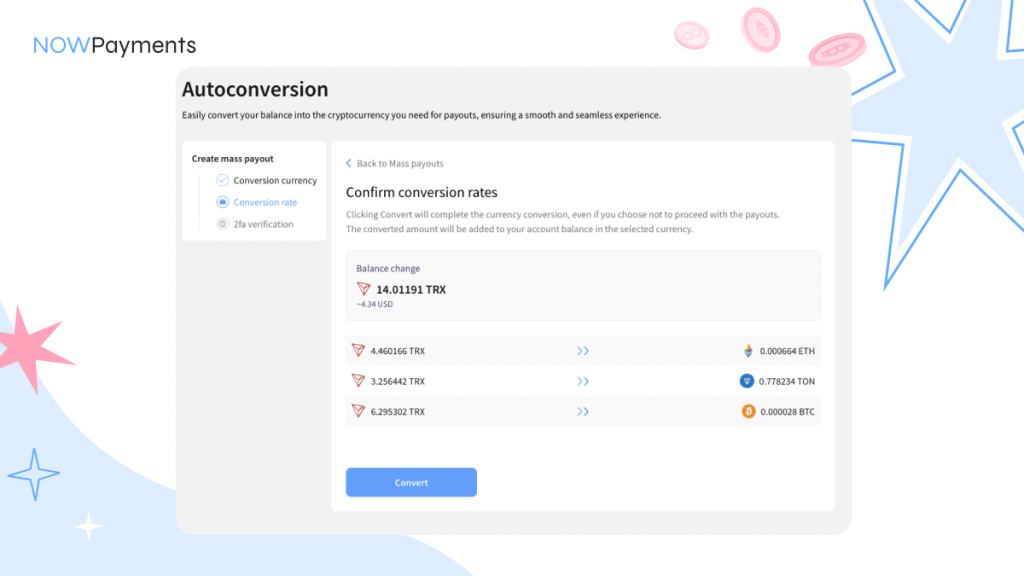Image resolution: width=1024 pixels, height=576 pixels.
Task: Go back to Mass payouts
Action: pyautogui.click(x=399, y=163)
